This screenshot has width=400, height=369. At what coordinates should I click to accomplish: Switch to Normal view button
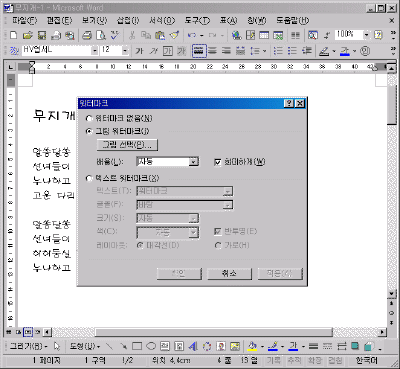click(9, 332)
